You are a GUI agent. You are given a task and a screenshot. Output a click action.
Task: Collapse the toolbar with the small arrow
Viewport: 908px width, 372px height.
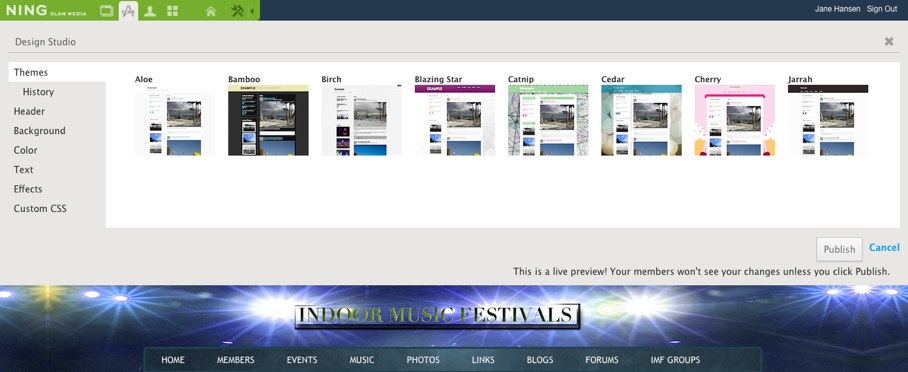[x=252, y=10]
